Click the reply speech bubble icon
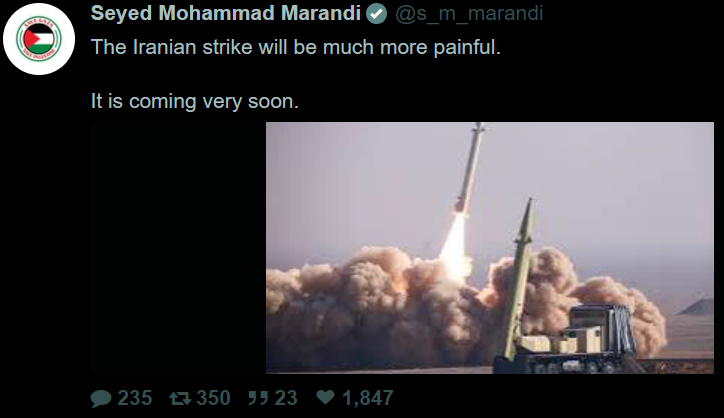 pyautogui.click(x=101, y=398)
